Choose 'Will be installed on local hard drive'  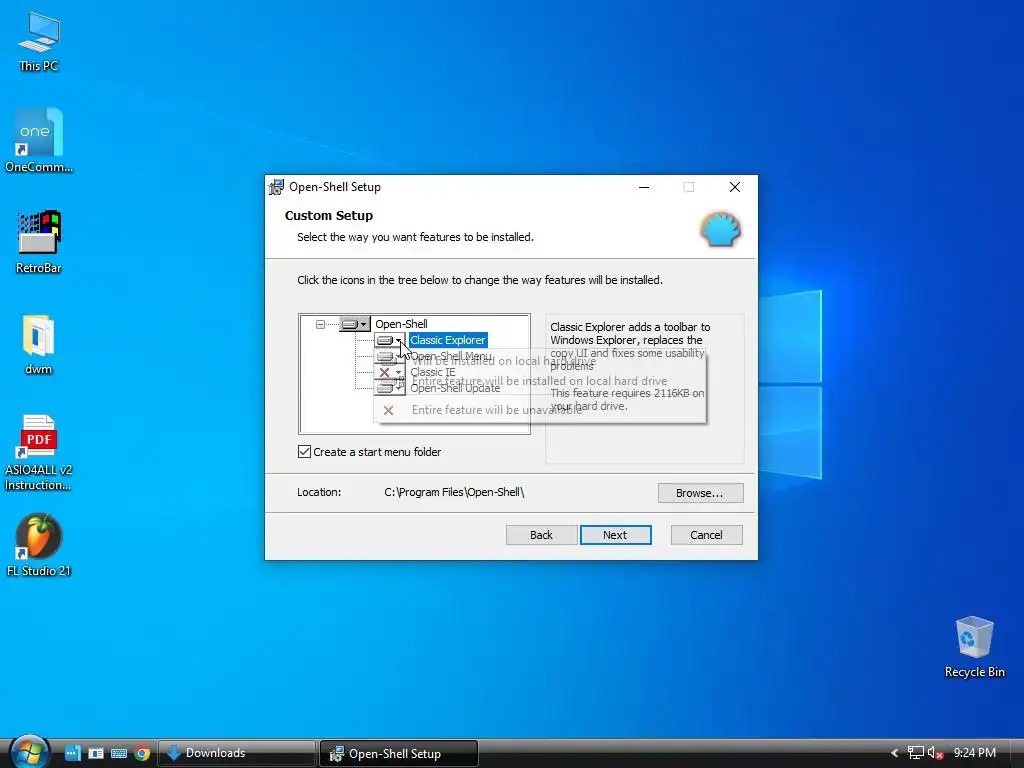(539, 360)
